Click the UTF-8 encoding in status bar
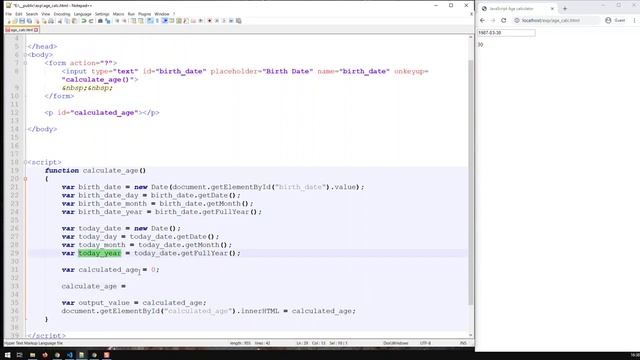Viewport: 640px width, 360px height. click(425, 343)
